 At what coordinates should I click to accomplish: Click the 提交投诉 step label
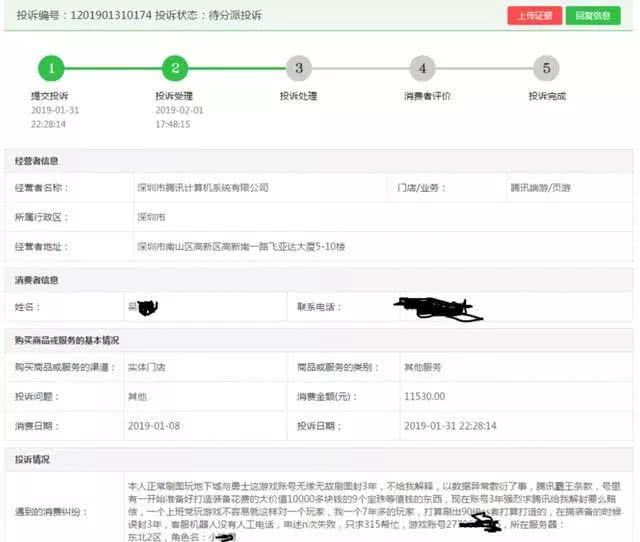coord(50,96)
